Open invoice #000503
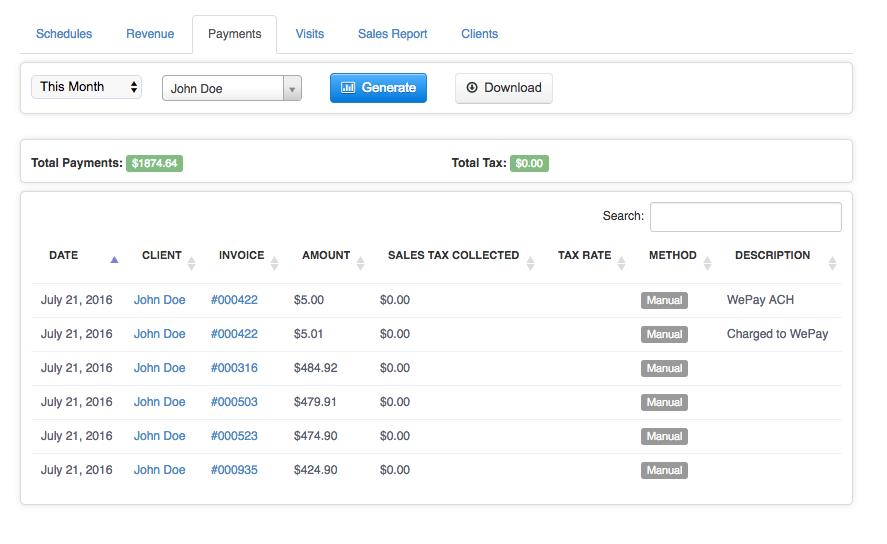Viewport: 887px width, 544px height. coord(234,402)
